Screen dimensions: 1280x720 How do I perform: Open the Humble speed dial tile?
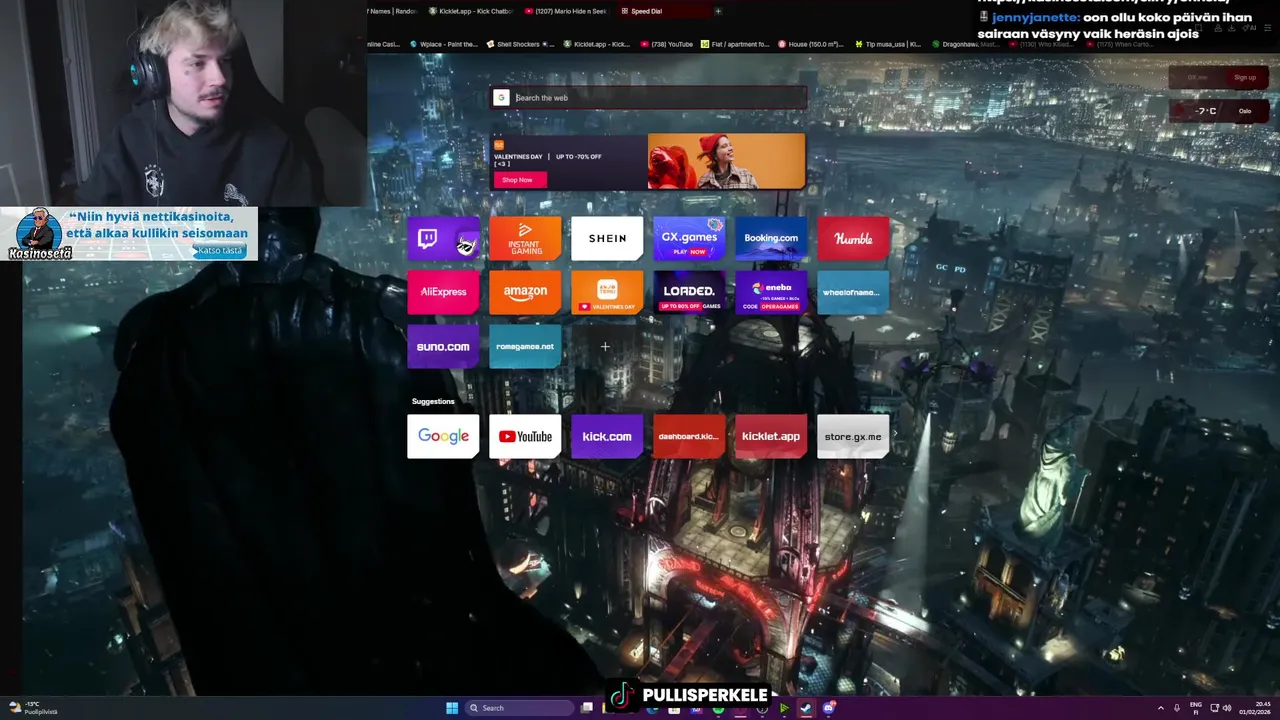click(x=853, y=238)
